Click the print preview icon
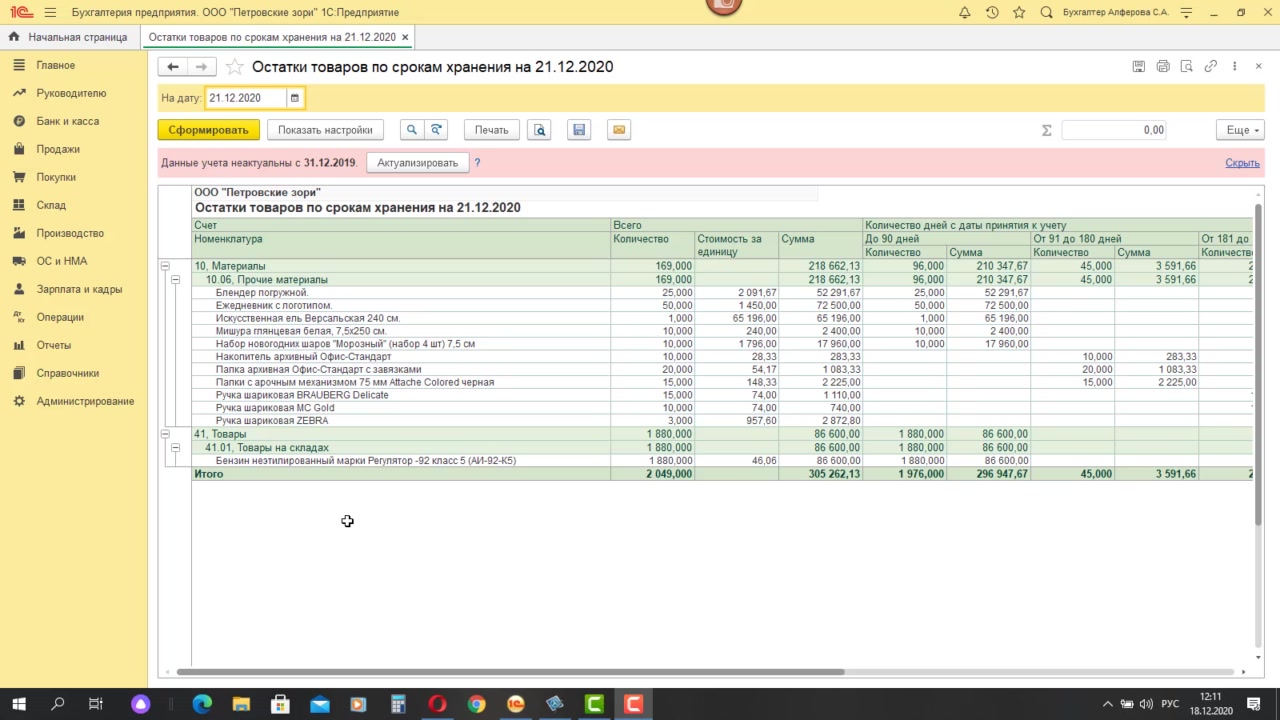This screenshot has height=720, width=1280. 540,130
